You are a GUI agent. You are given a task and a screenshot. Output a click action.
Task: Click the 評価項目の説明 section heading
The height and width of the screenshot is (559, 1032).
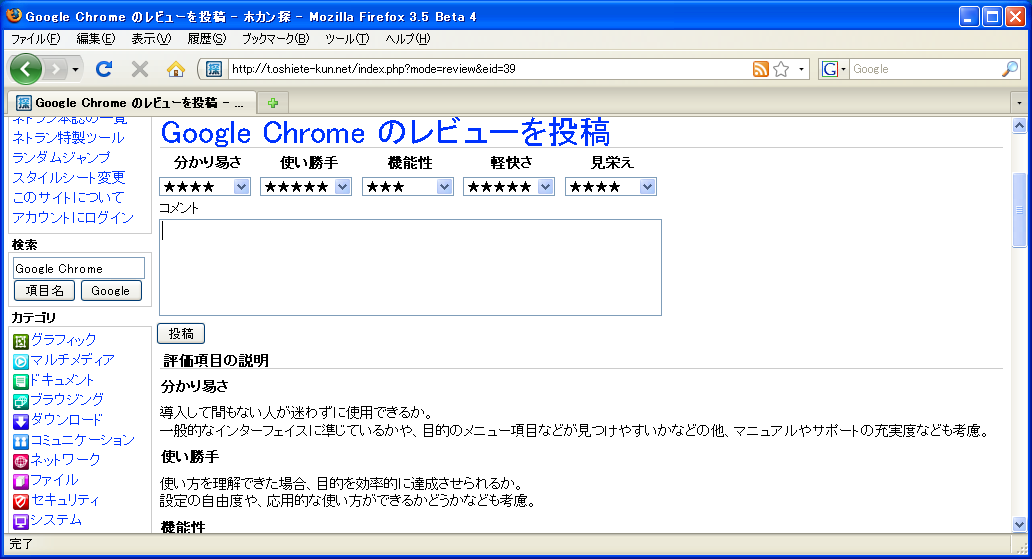coord(216,360)
